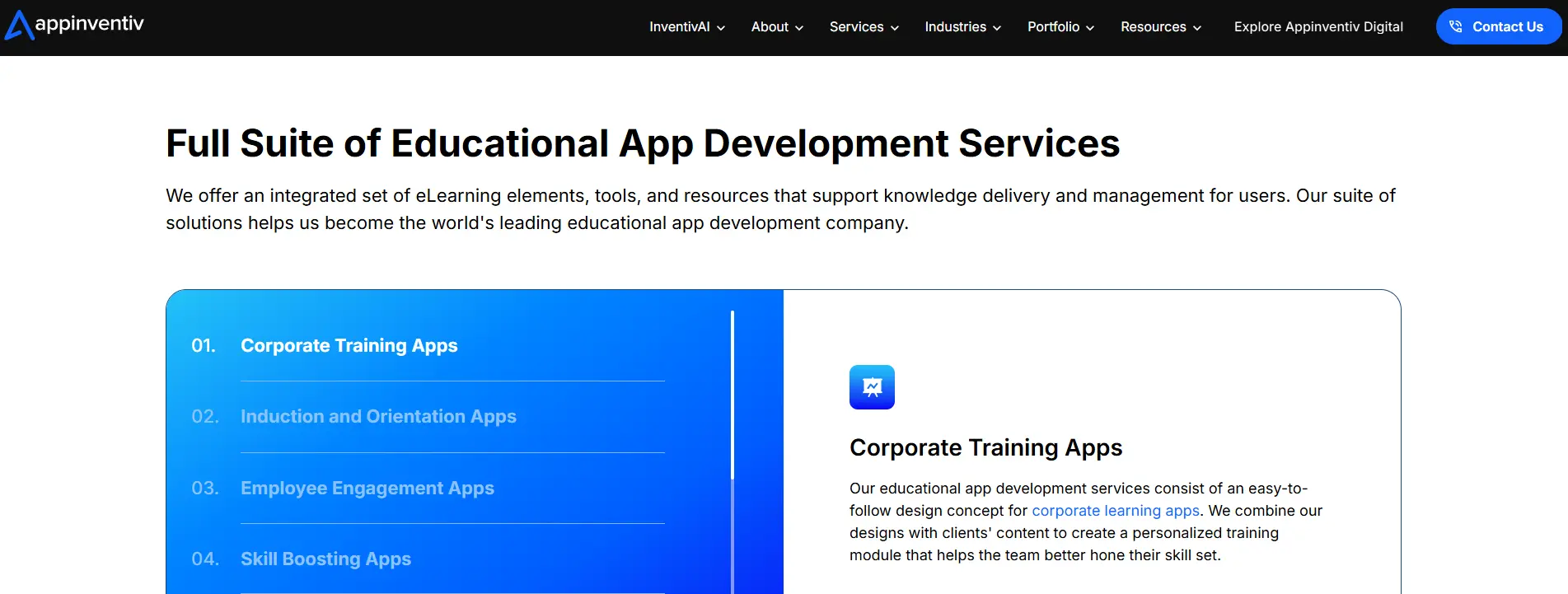Click the '01.' number label
The image size is (1568, 594).
(x=204, y=346)
